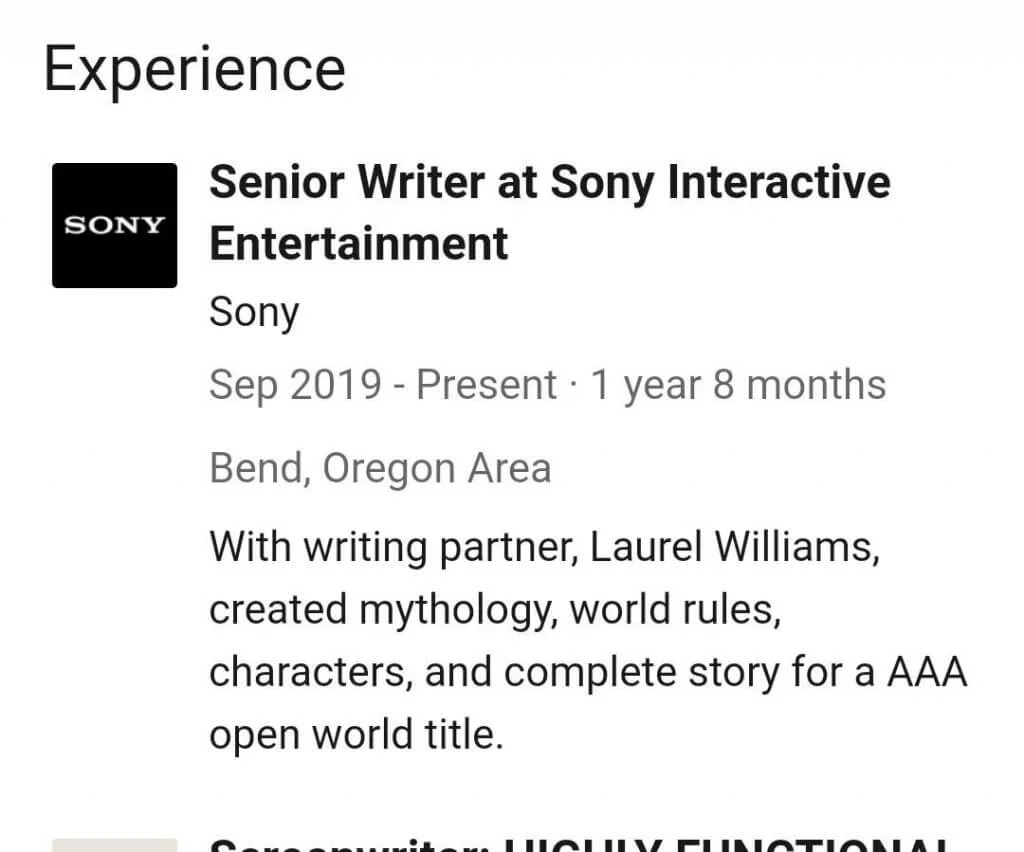The image size is (1024, 852).
Task: Click the SONY wordmark inside the logo
Action: (x=114, y=225)
